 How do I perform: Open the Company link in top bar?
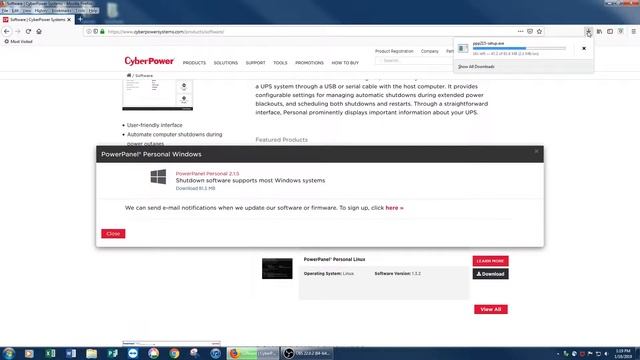pyautogui.click(x=429, y=51)
